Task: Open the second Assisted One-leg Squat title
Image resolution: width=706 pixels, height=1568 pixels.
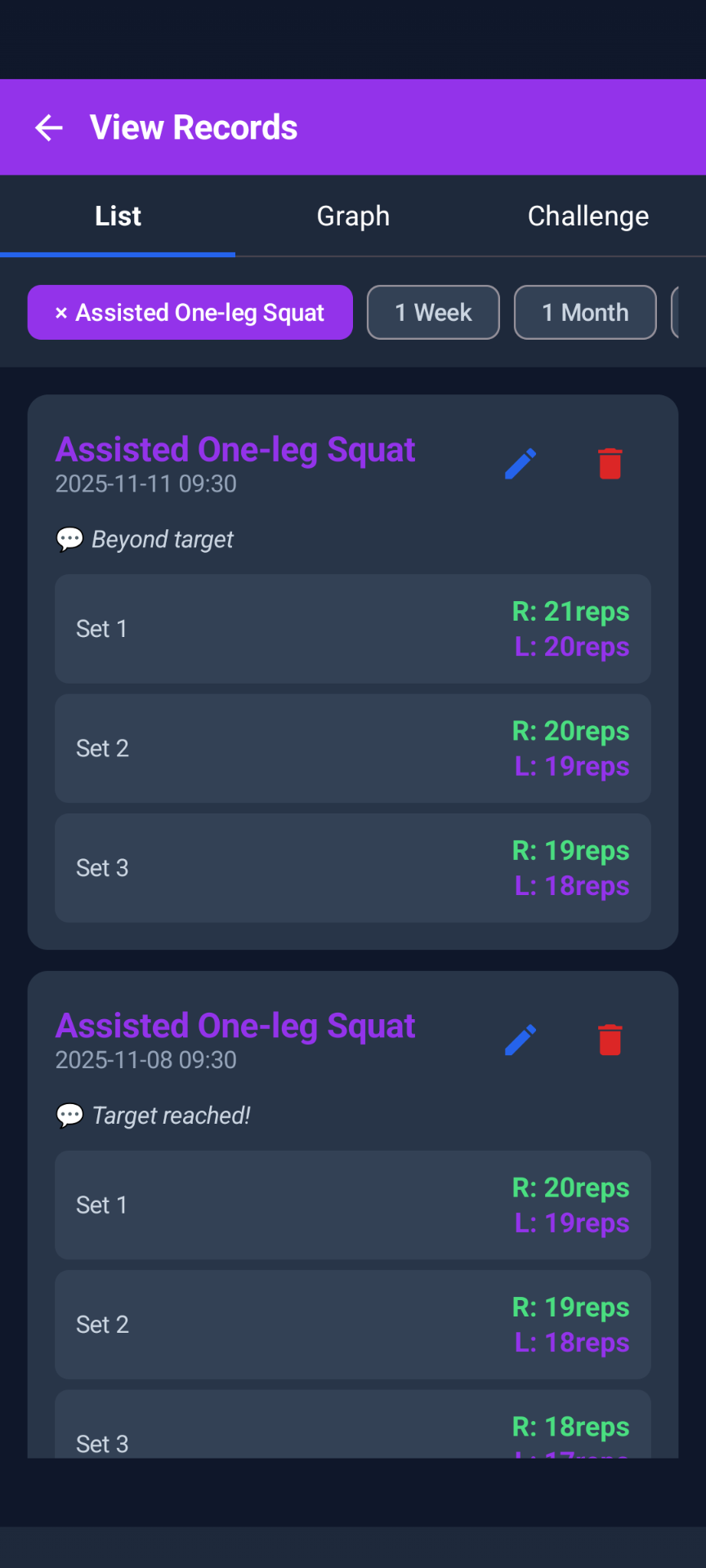Action: pyautogui.click(x=235, y=1026)
